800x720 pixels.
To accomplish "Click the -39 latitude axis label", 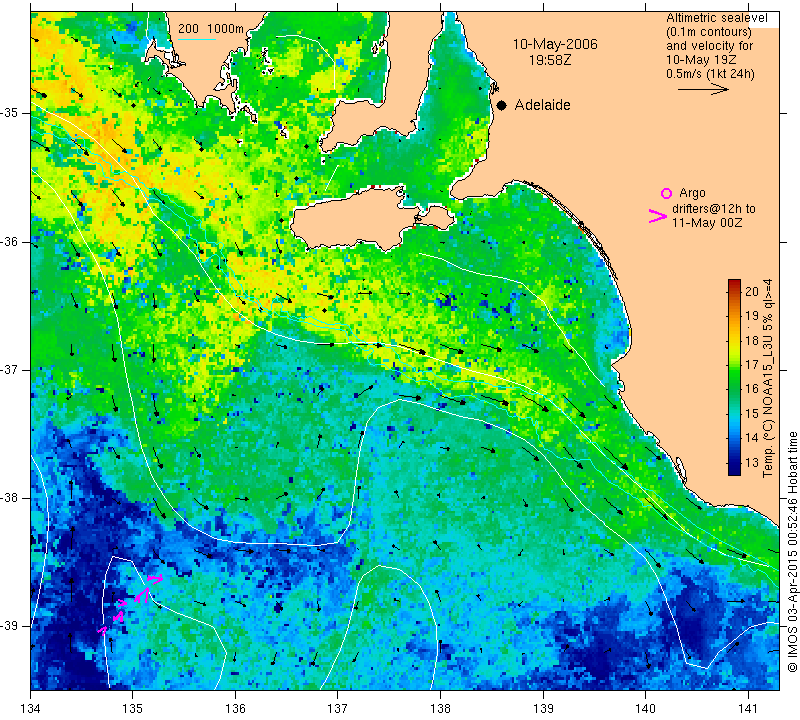I will click(10, 626).
